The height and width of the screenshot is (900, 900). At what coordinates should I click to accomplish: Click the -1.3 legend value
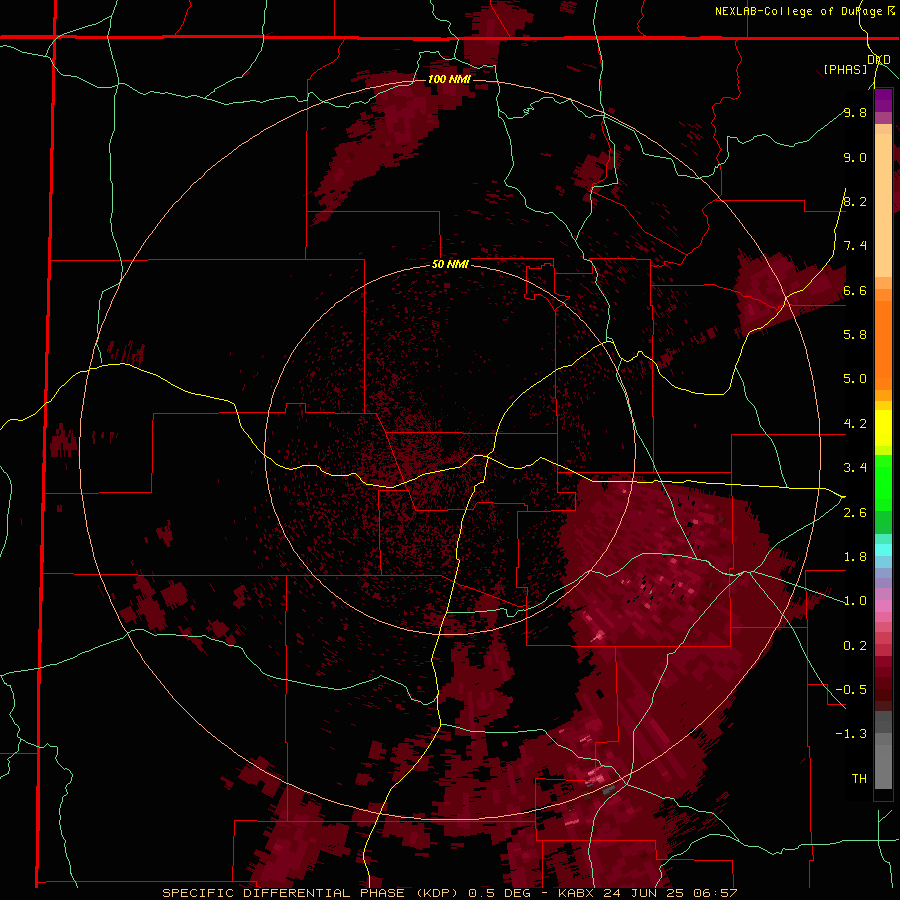[x=851, y=734]
